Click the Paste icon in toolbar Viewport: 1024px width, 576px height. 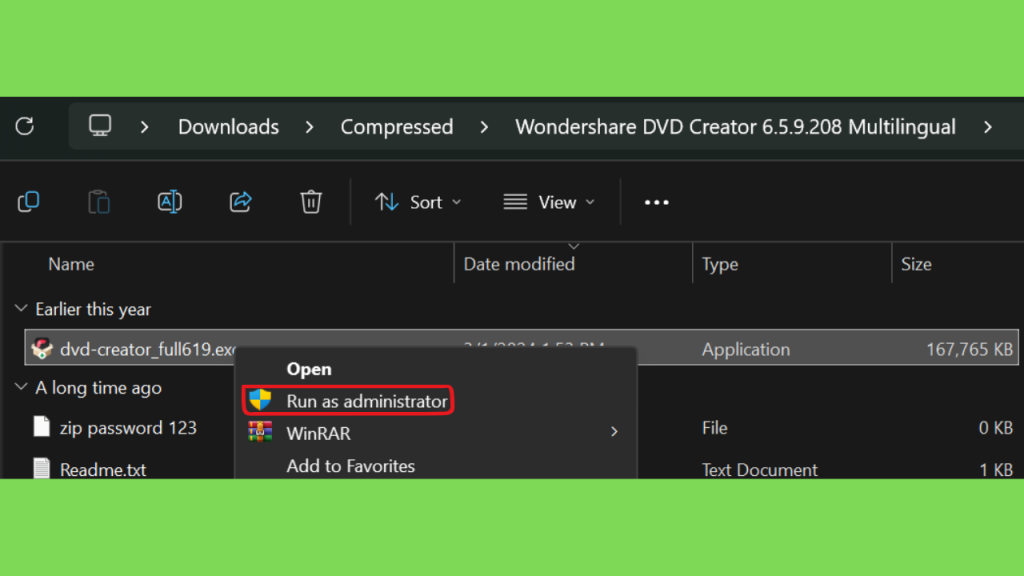point(99,202)
